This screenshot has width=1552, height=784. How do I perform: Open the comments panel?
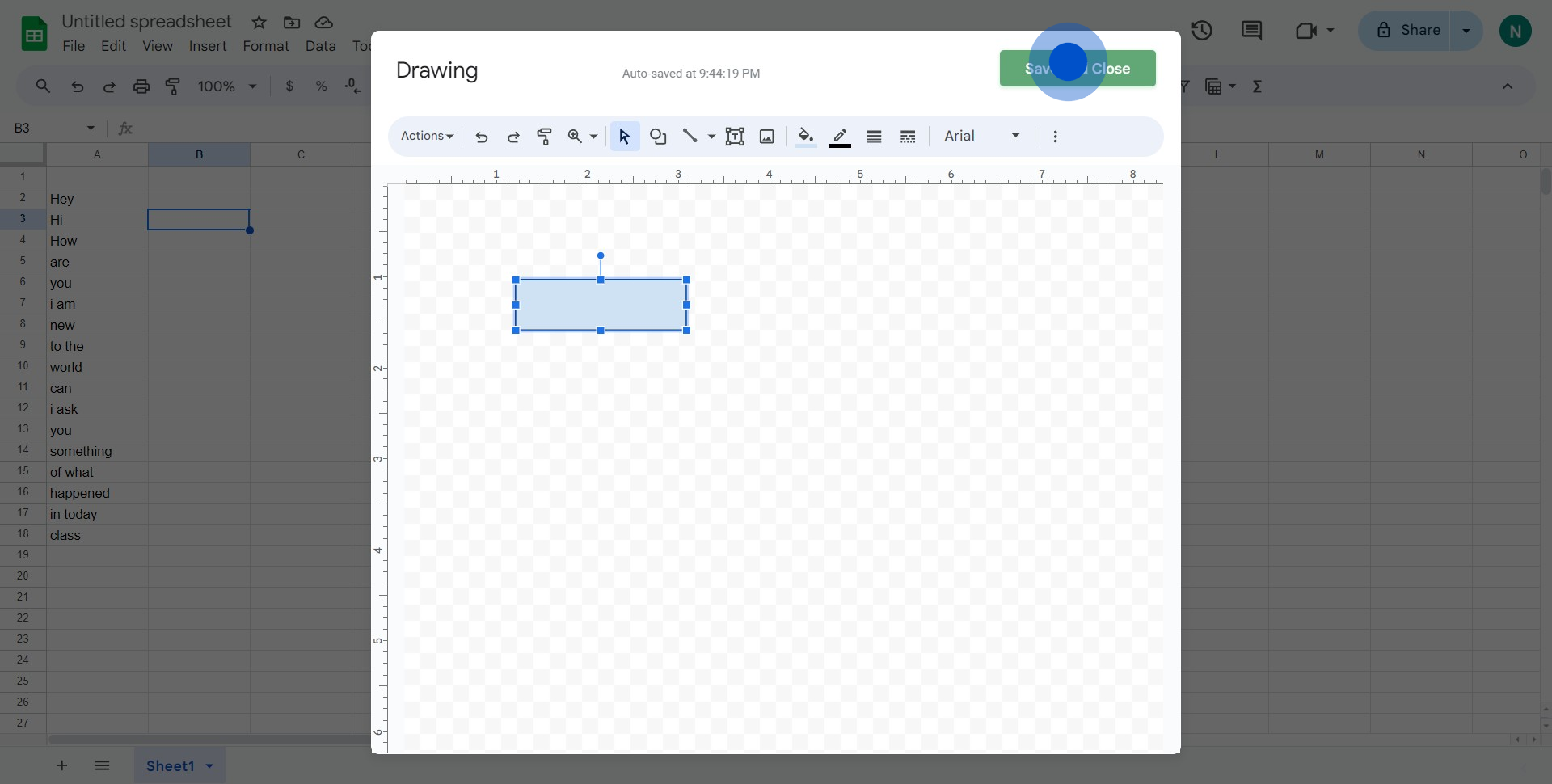(1251, 31)
